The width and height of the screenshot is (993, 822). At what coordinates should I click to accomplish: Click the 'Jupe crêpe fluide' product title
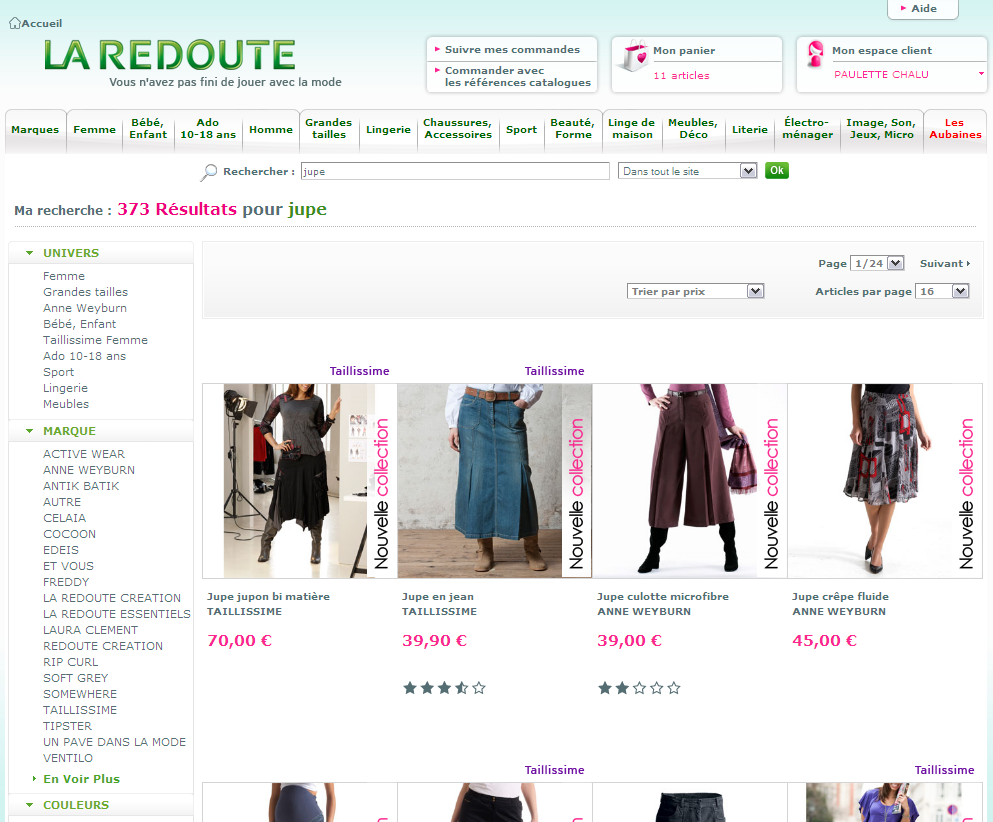[x=840, y=597]
